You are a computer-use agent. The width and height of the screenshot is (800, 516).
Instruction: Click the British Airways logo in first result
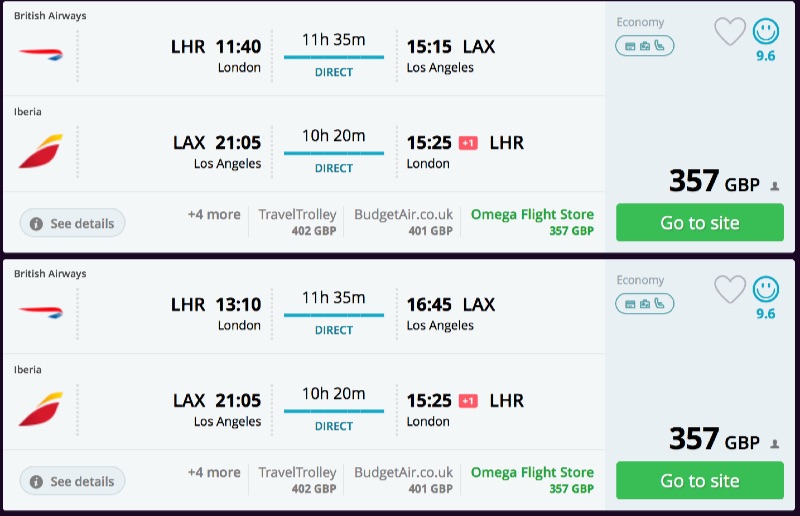40,53
